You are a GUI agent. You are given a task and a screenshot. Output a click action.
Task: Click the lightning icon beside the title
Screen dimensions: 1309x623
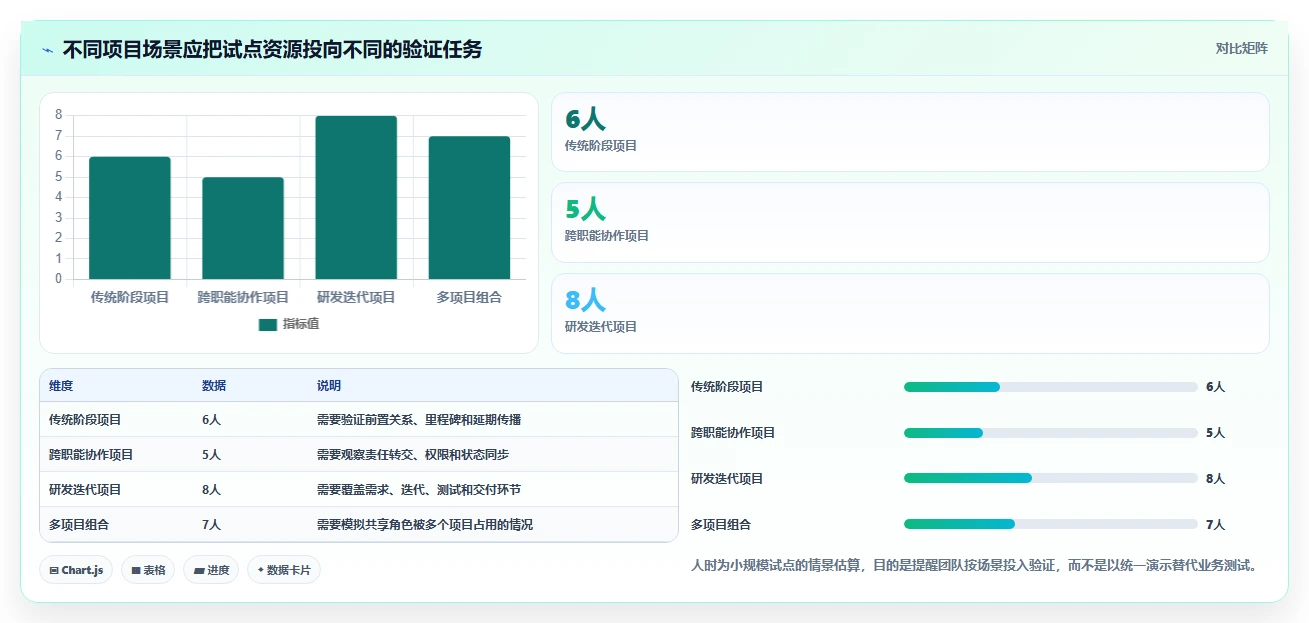pos(48,49)
